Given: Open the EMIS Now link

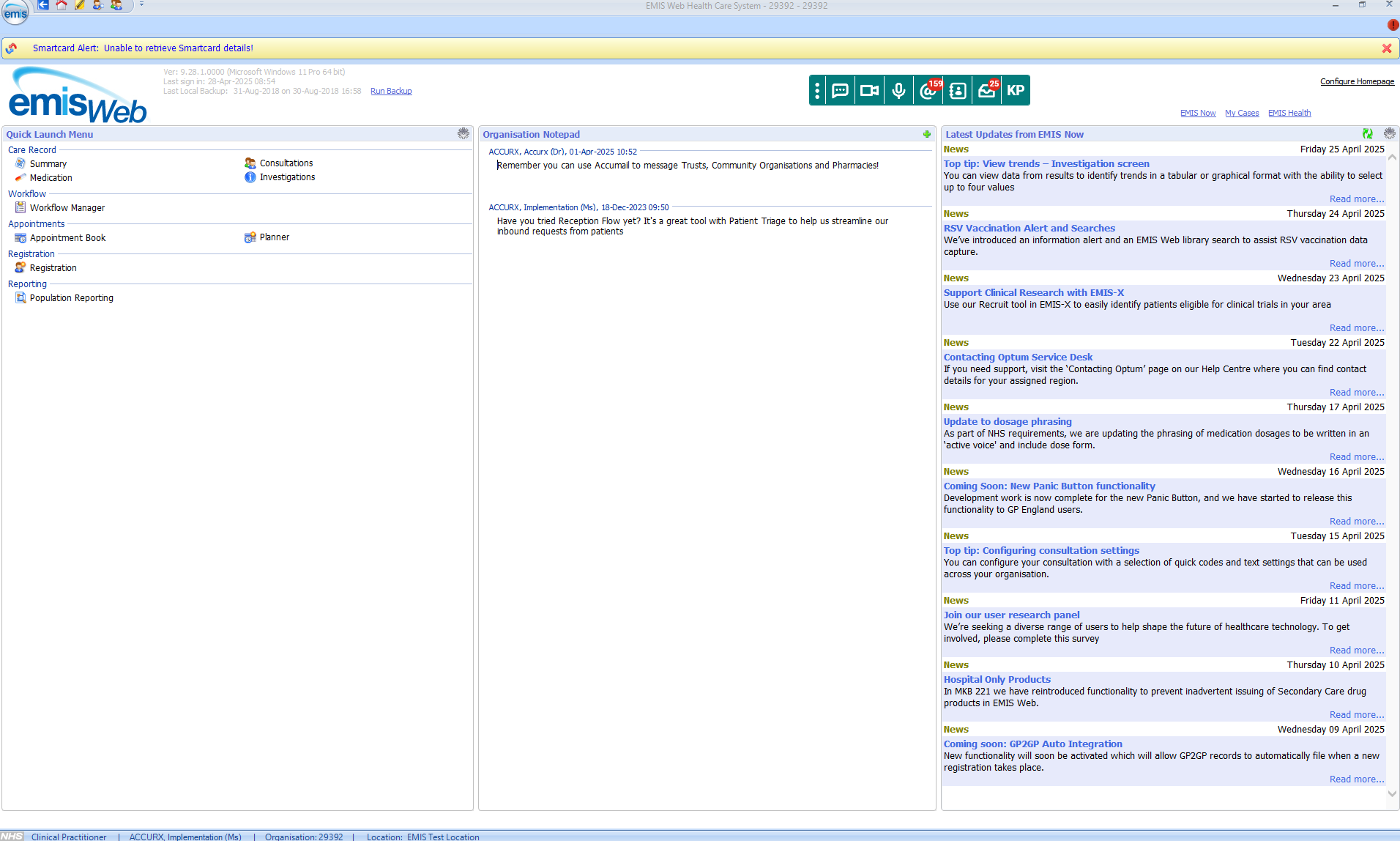Looking at the screenshot, I should coord(1198,114).
